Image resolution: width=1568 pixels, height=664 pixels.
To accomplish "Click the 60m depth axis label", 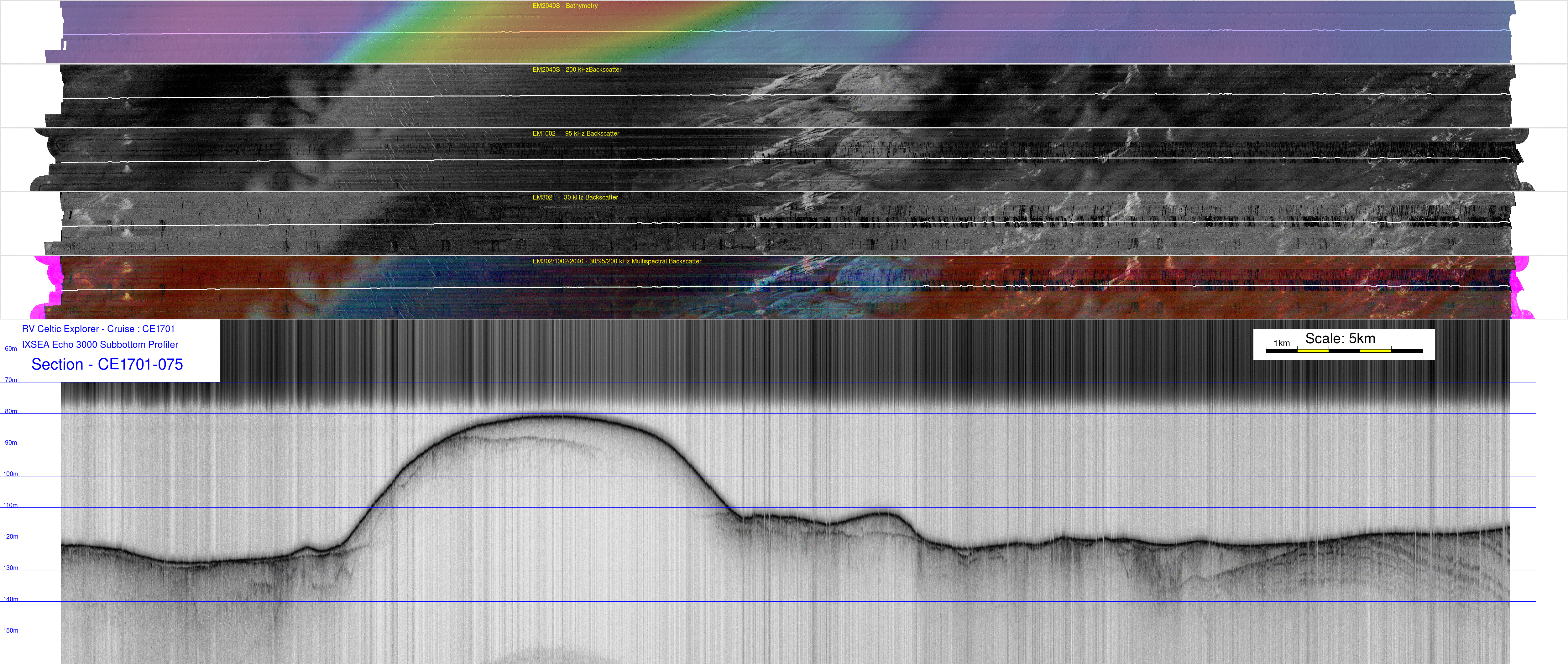I will (11, 349).
